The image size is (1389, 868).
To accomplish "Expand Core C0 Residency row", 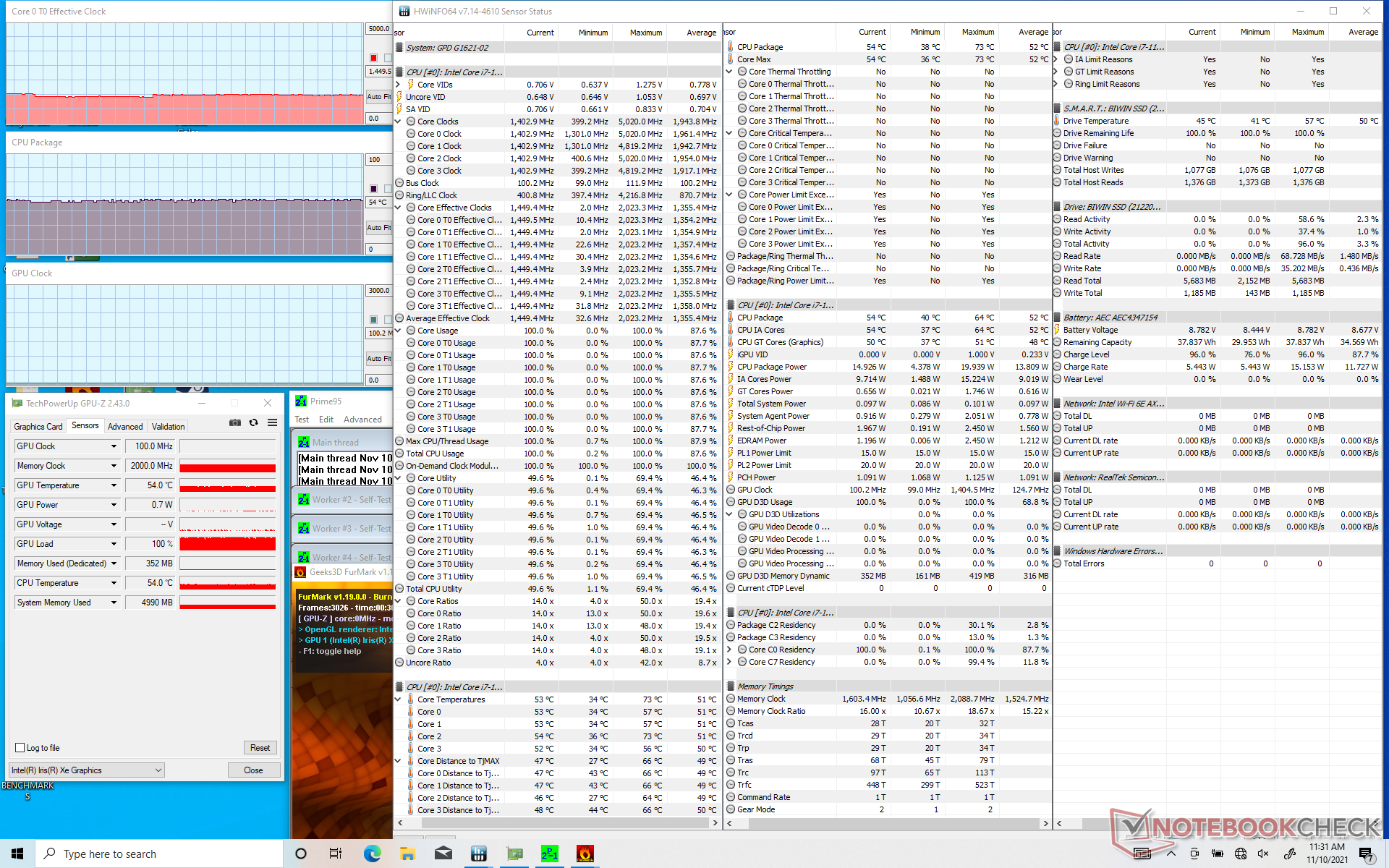I will tap(729, 650).
